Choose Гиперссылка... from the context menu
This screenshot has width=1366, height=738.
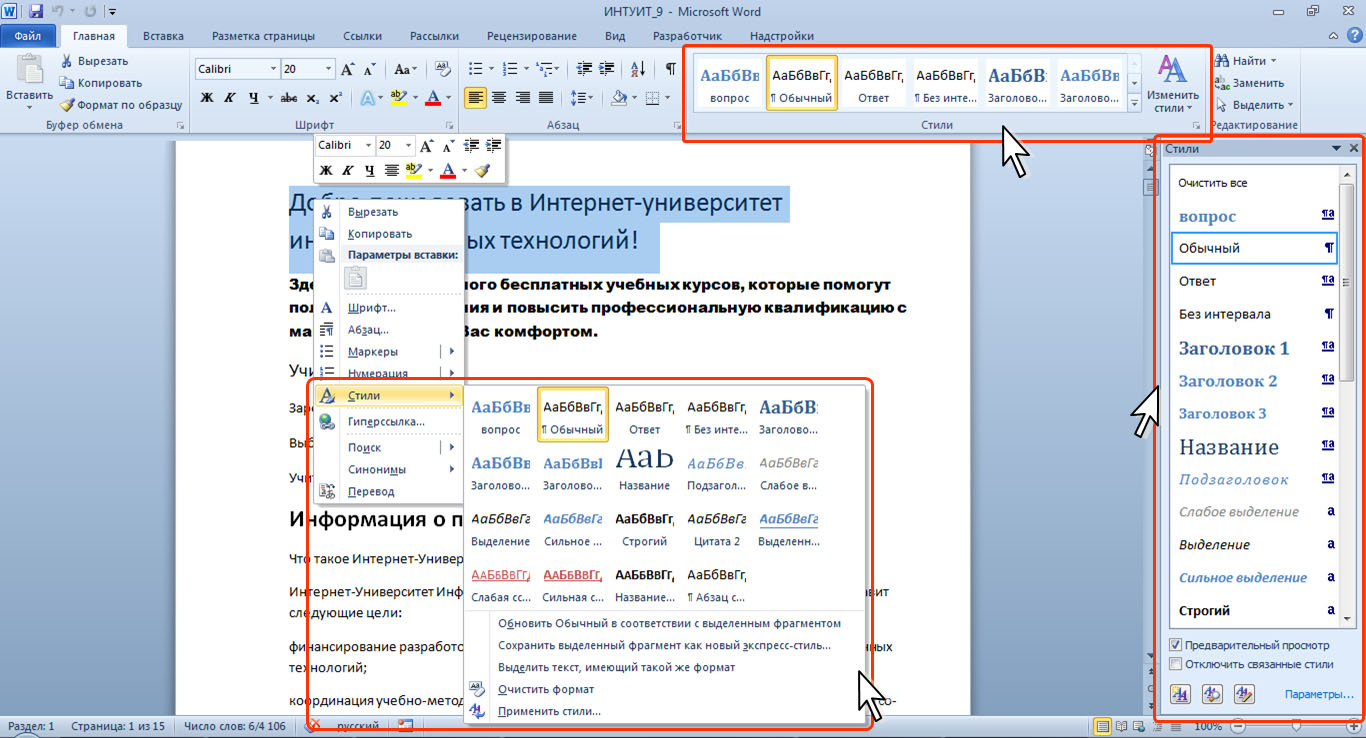point(385,422)
